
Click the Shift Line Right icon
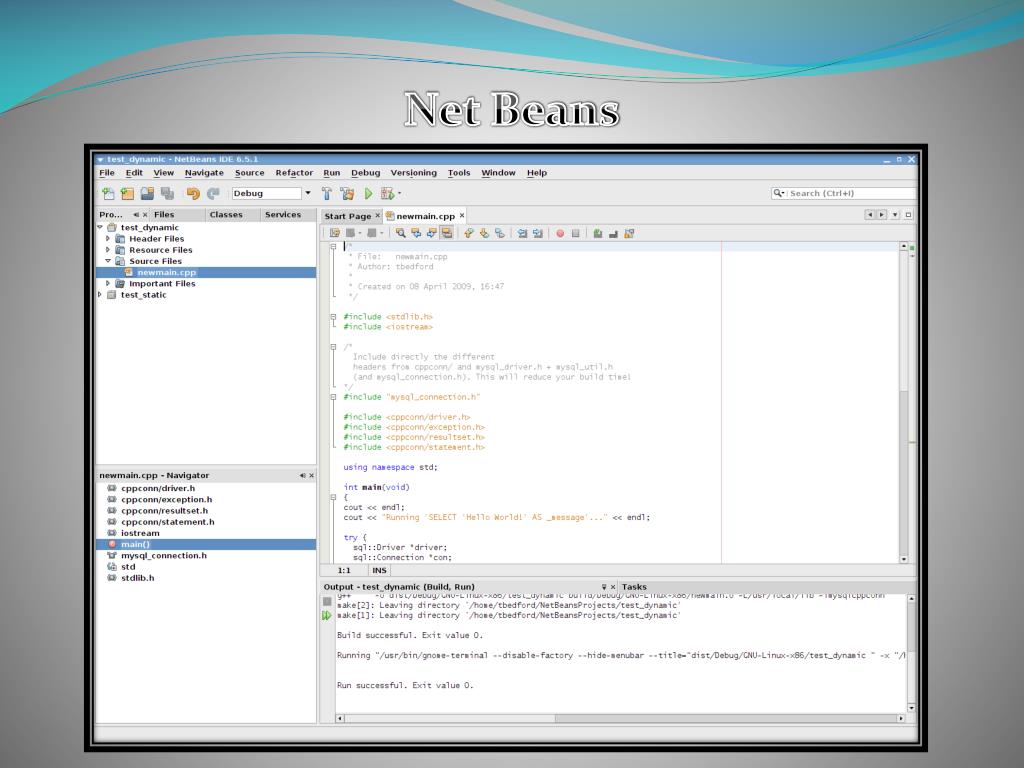tap(537, 233)
